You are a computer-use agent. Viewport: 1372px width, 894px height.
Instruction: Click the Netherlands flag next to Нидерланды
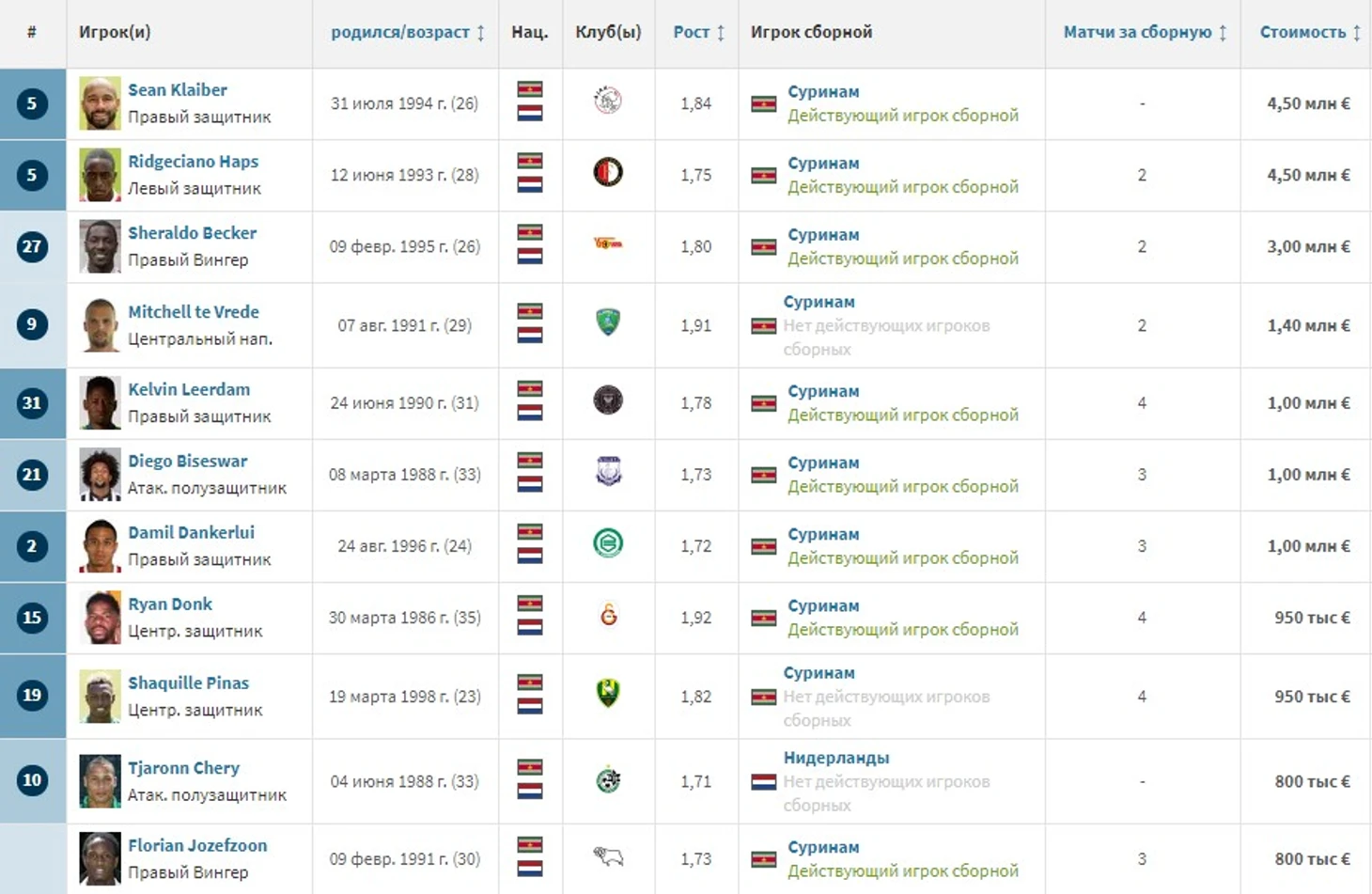[x=763, y=781]
